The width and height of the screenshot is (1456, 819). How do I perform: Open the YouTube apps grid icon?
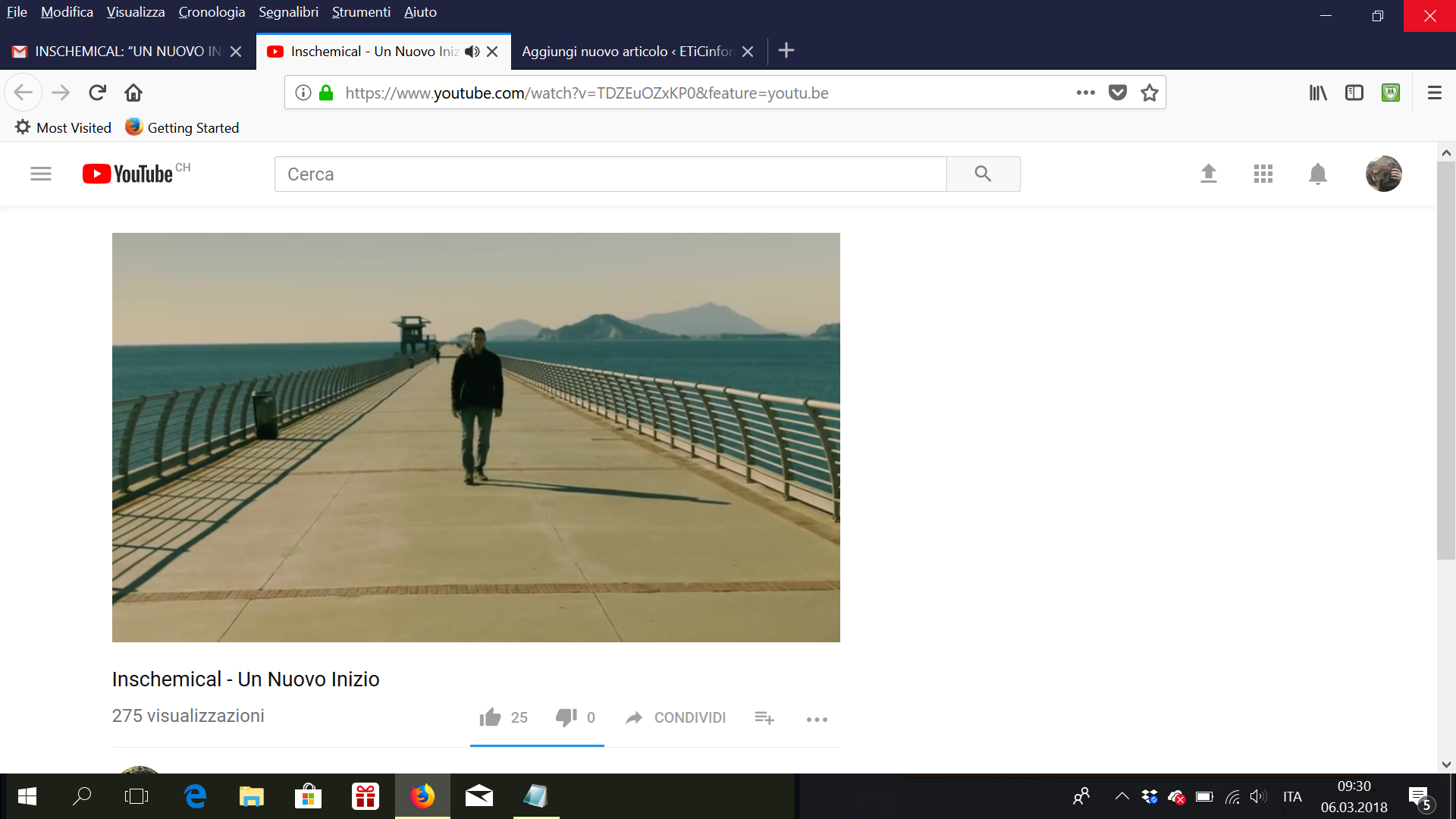[1263, 174]
